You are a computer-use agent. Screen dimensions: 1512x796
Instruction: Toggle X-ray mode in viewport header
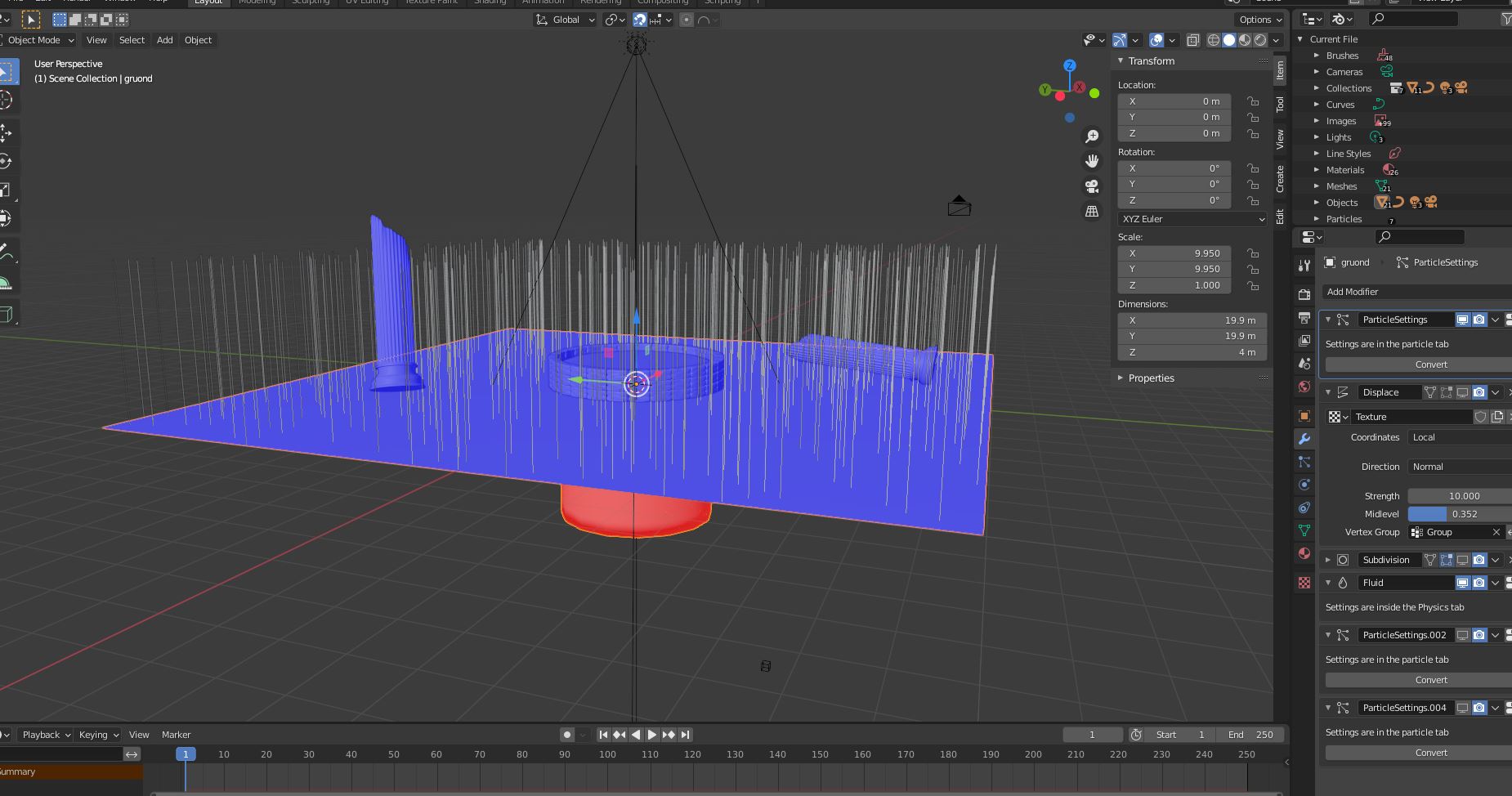coord(1193,40)
